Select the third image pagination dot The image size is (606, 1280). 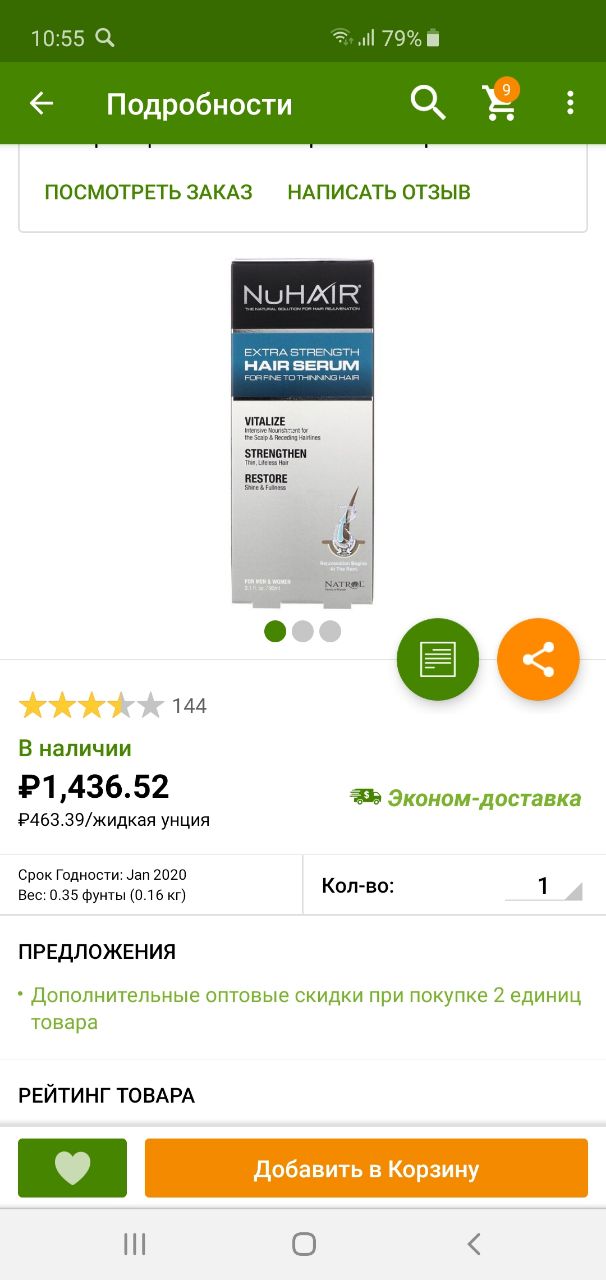(330, 631)
